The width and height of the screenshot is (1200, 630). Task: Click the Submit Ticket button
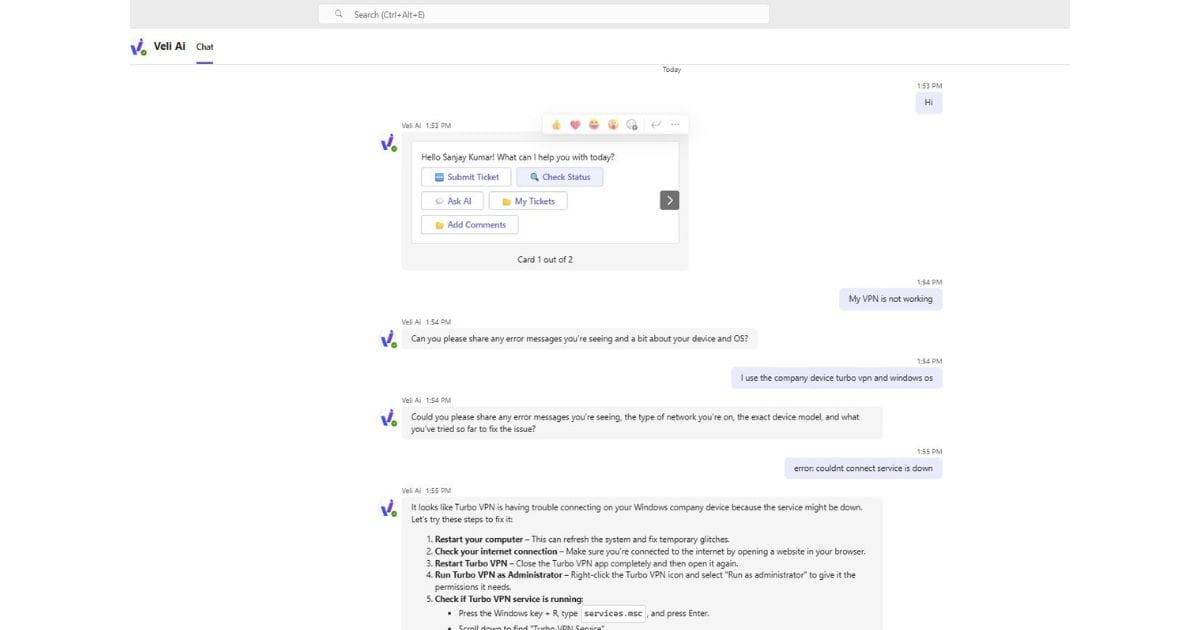click(x=466, y=177)
